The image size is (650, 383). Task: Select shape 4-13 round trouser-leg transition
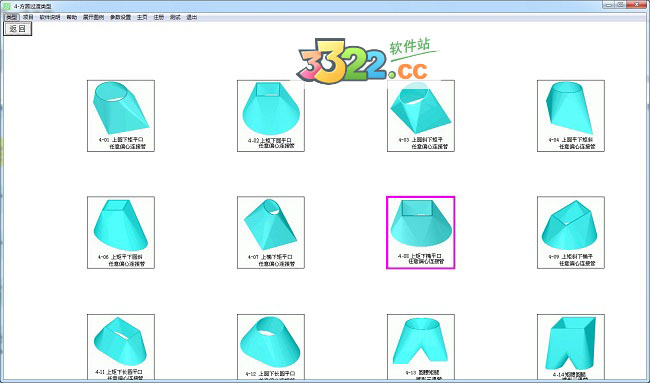421,347
